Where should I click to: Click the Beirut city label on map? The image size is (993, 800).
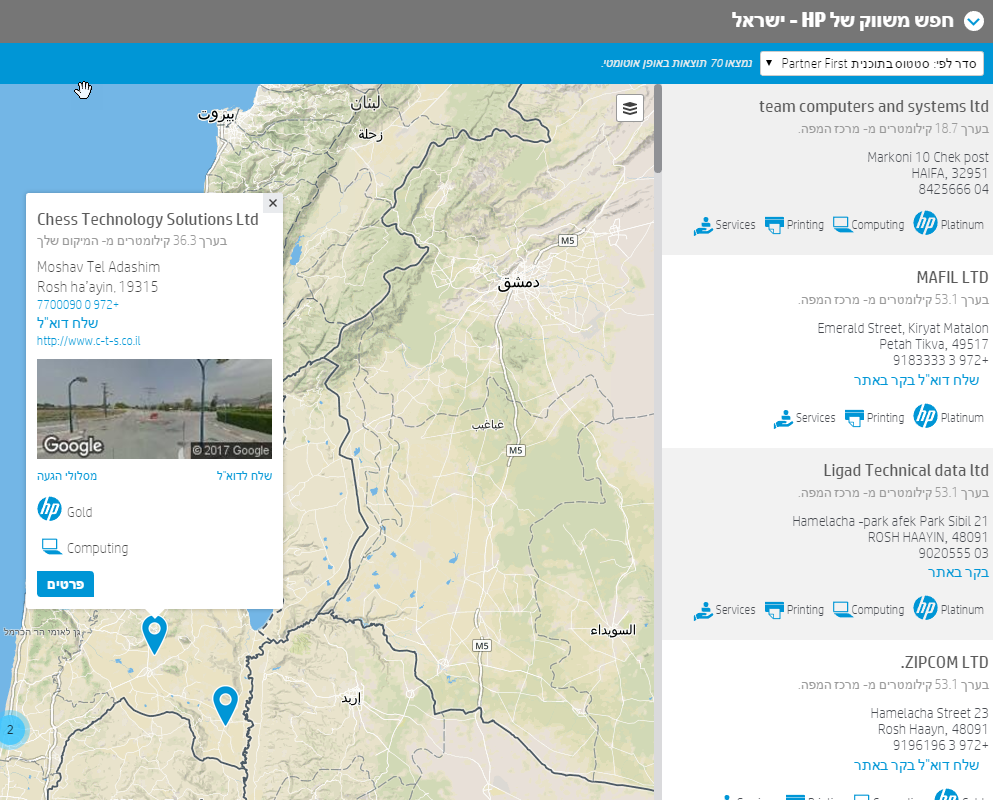(x=216, y=114)
